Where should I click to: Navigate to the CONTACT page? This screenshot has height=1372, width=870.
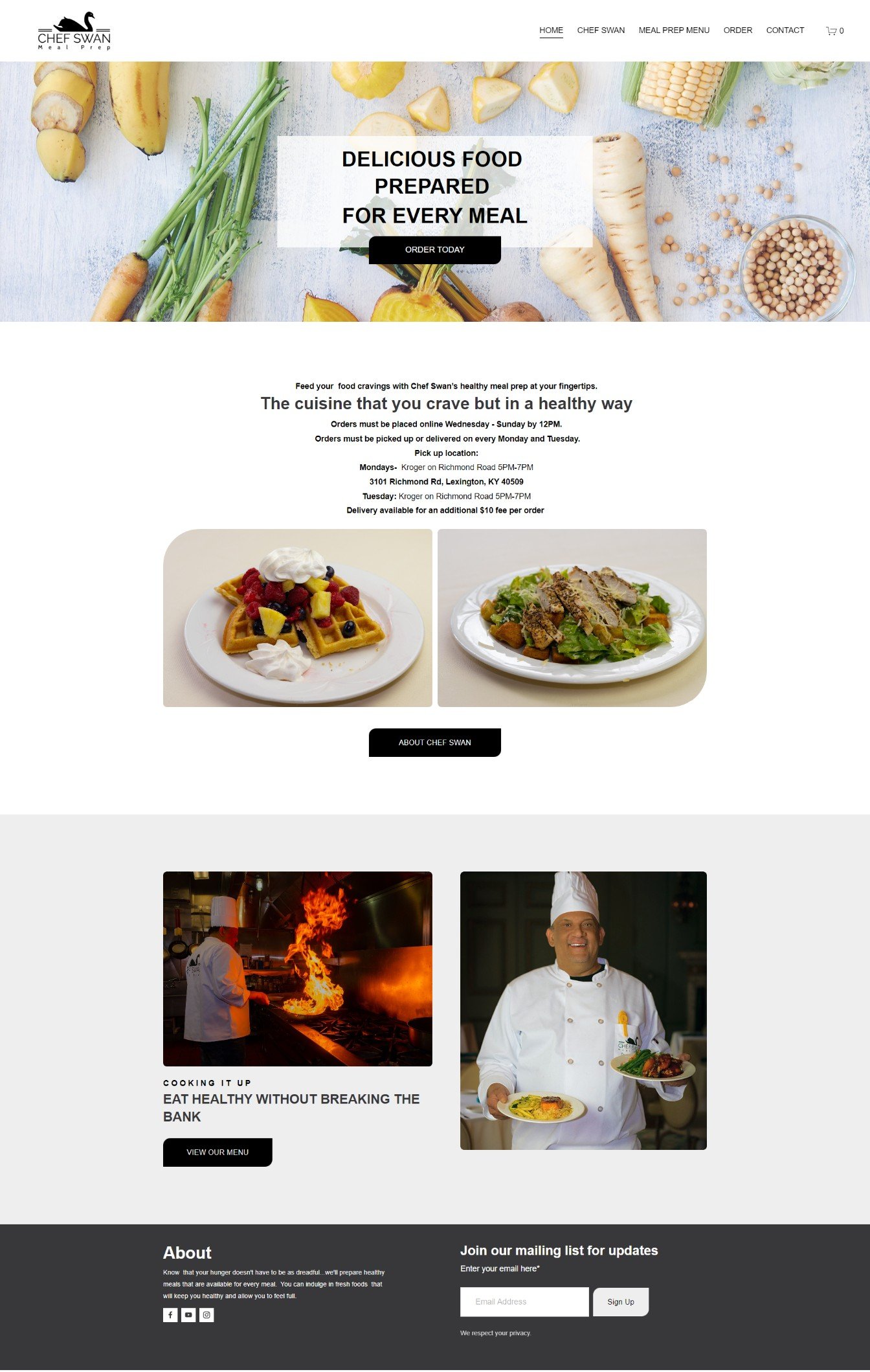[785, 30]
